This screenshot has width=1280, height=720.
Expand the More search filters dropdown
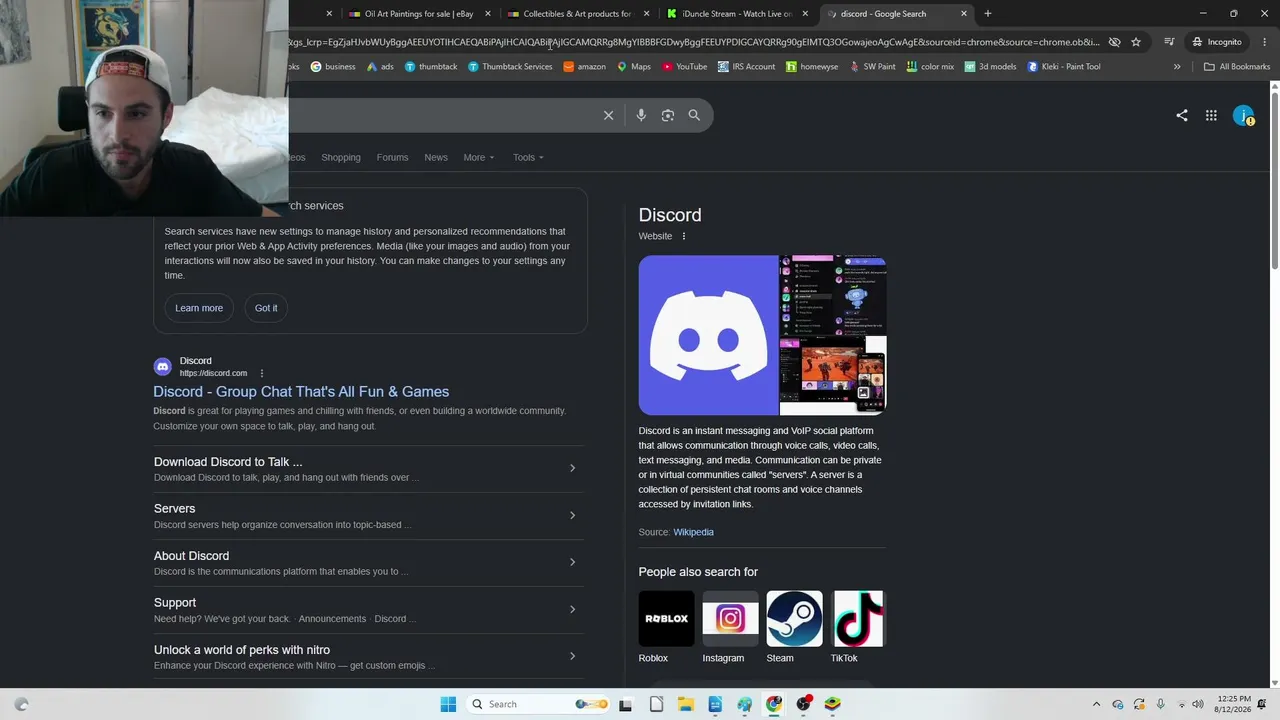tap(479, 157)
